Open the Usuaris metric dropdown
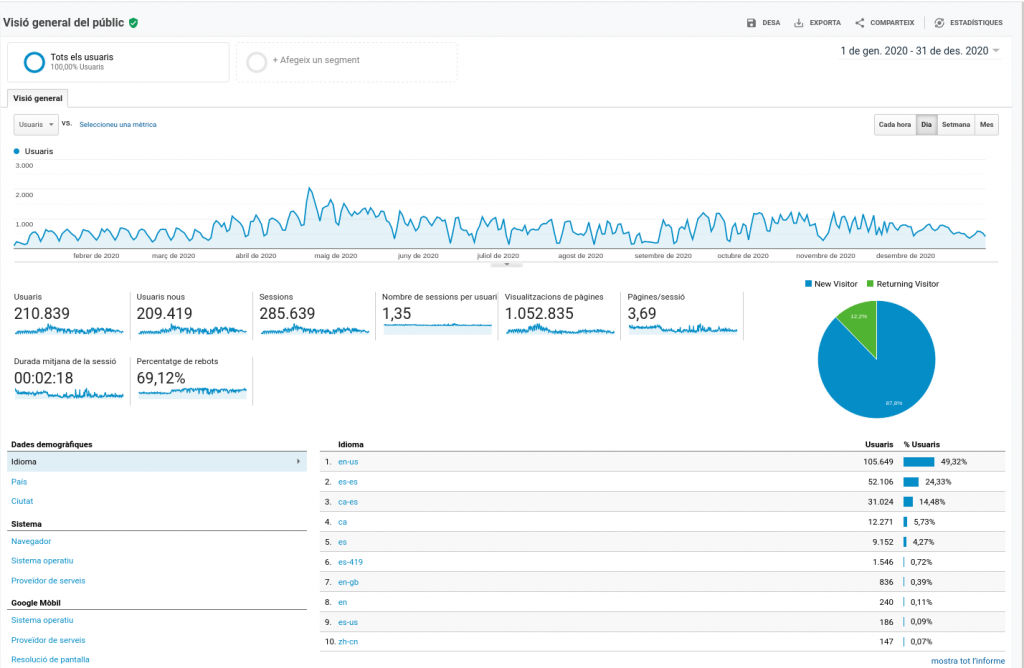1024x668 pixels. click(35, 124)
